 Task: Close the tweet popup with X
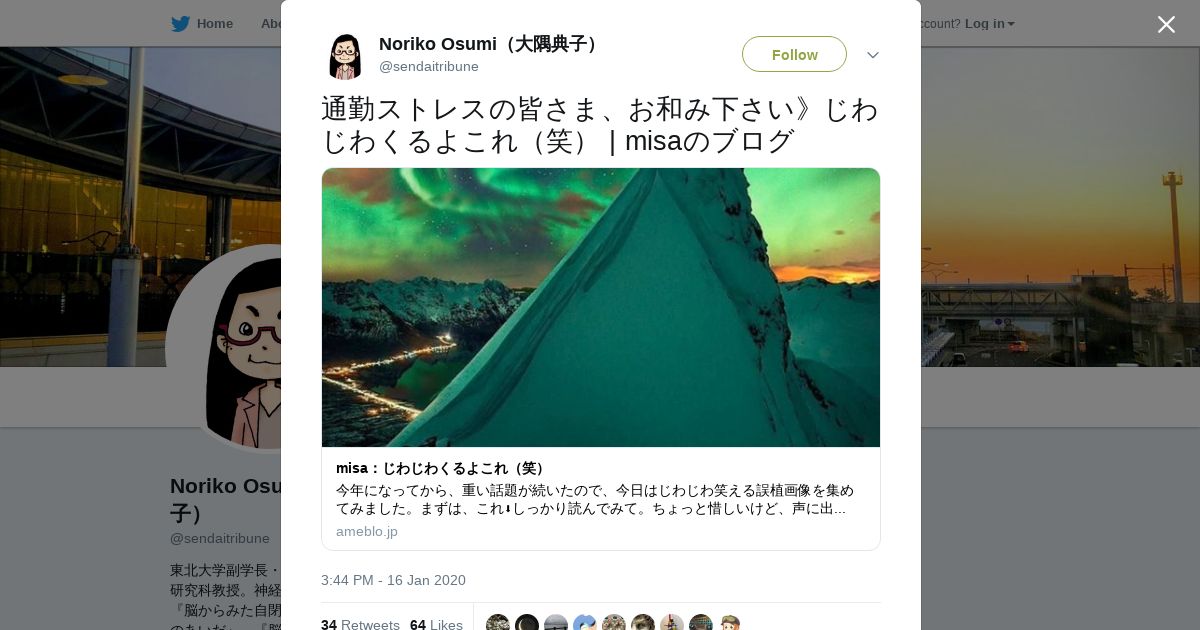coord(1166,24)
